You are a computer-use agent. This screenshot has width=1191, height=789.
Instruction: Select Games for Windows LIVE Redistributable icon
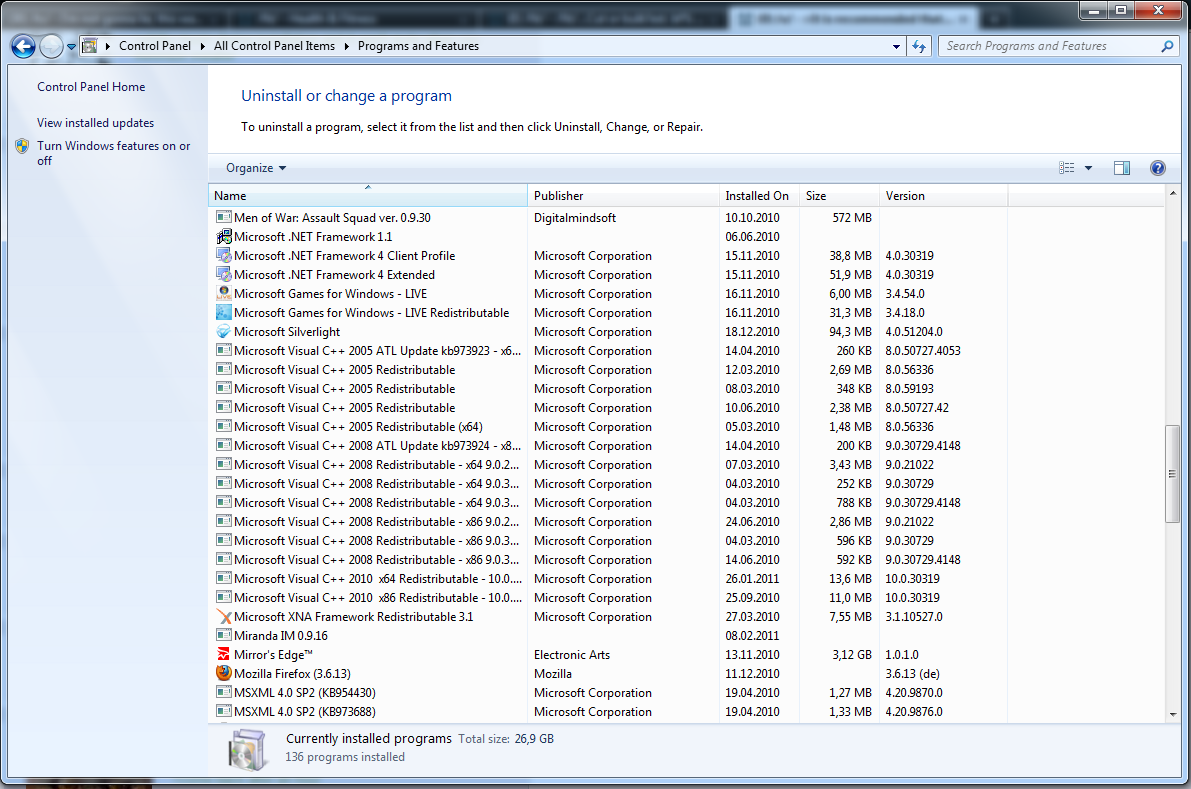coord(223,312)
